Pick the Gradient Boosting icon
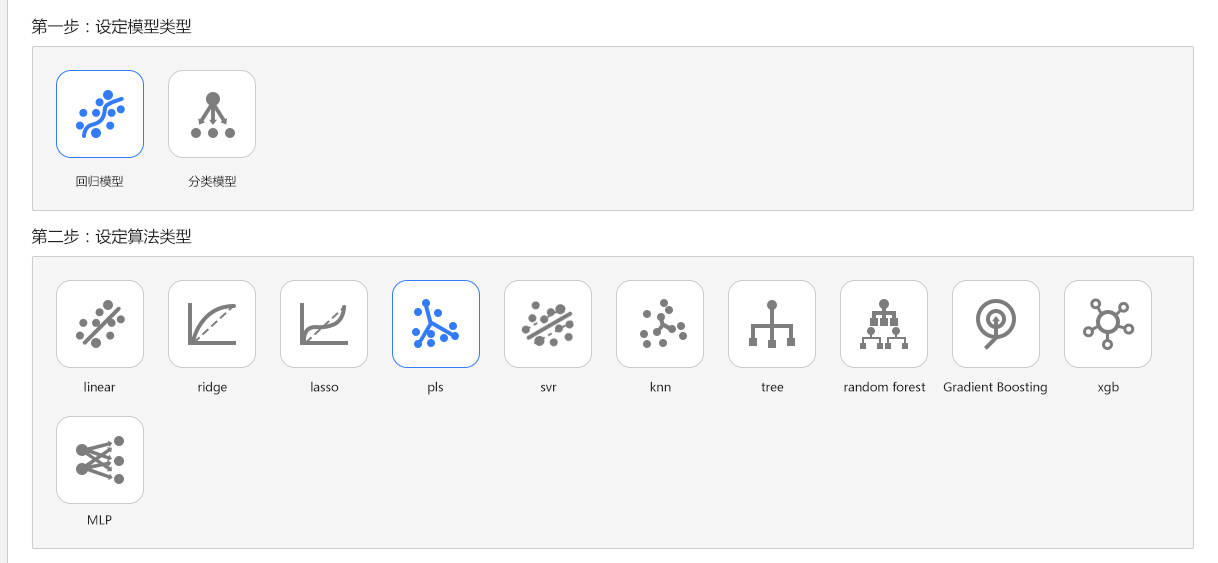The width and height of the screenshot is (1218, 563). (x=996, y=324)
